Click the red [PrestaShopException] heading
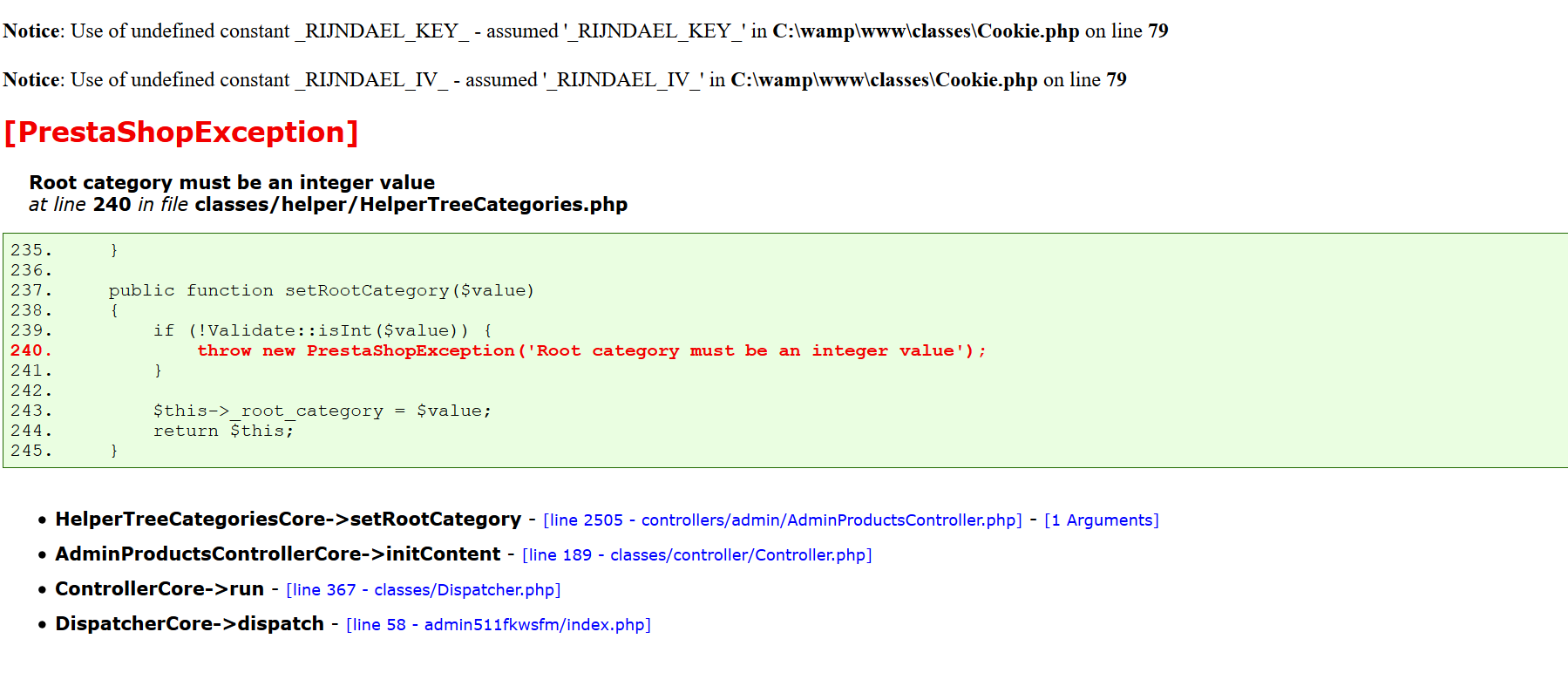The width and height of the screenshot is (1568, 693). (x=181, y=132)
